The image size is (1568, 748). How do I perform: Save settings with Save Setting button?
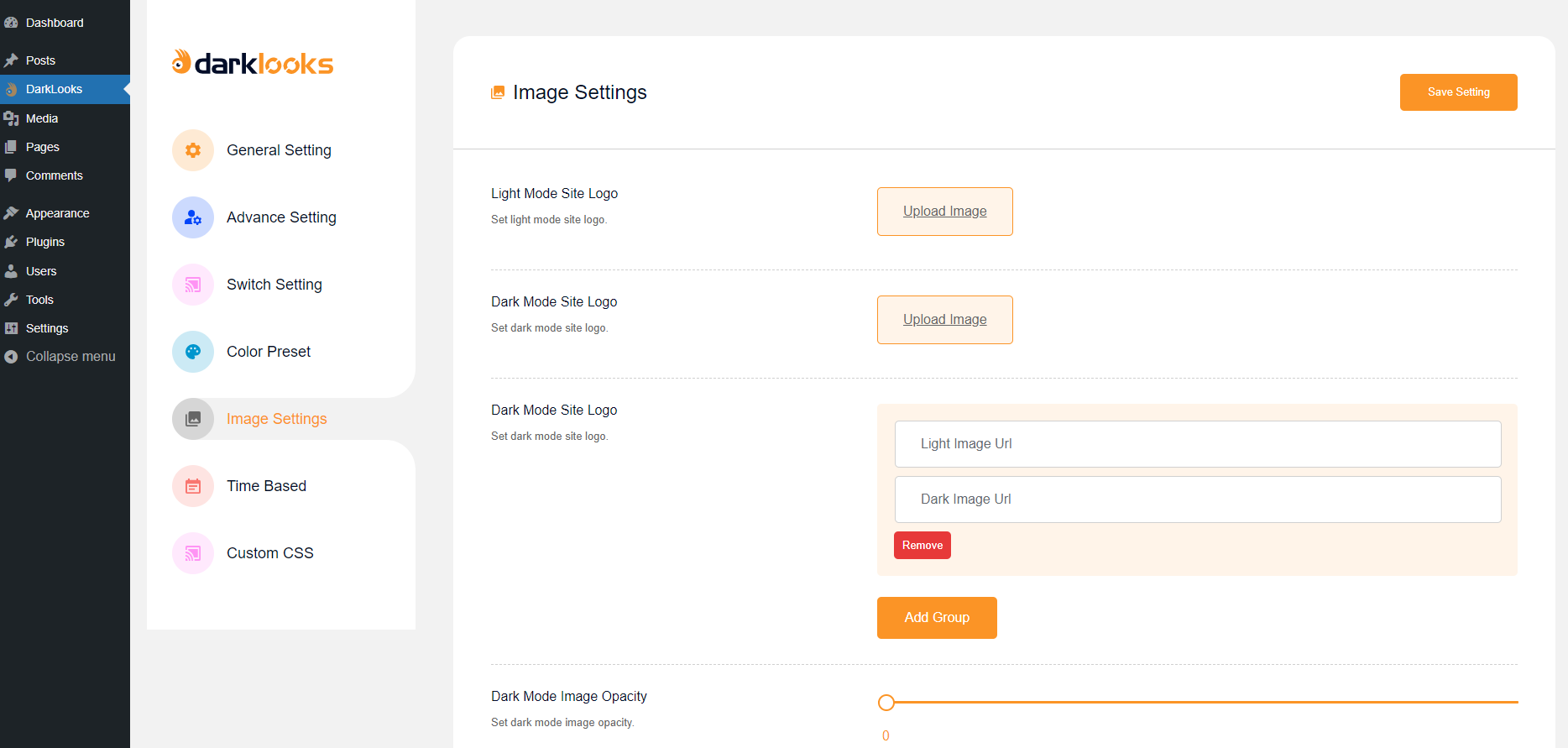1459,92
